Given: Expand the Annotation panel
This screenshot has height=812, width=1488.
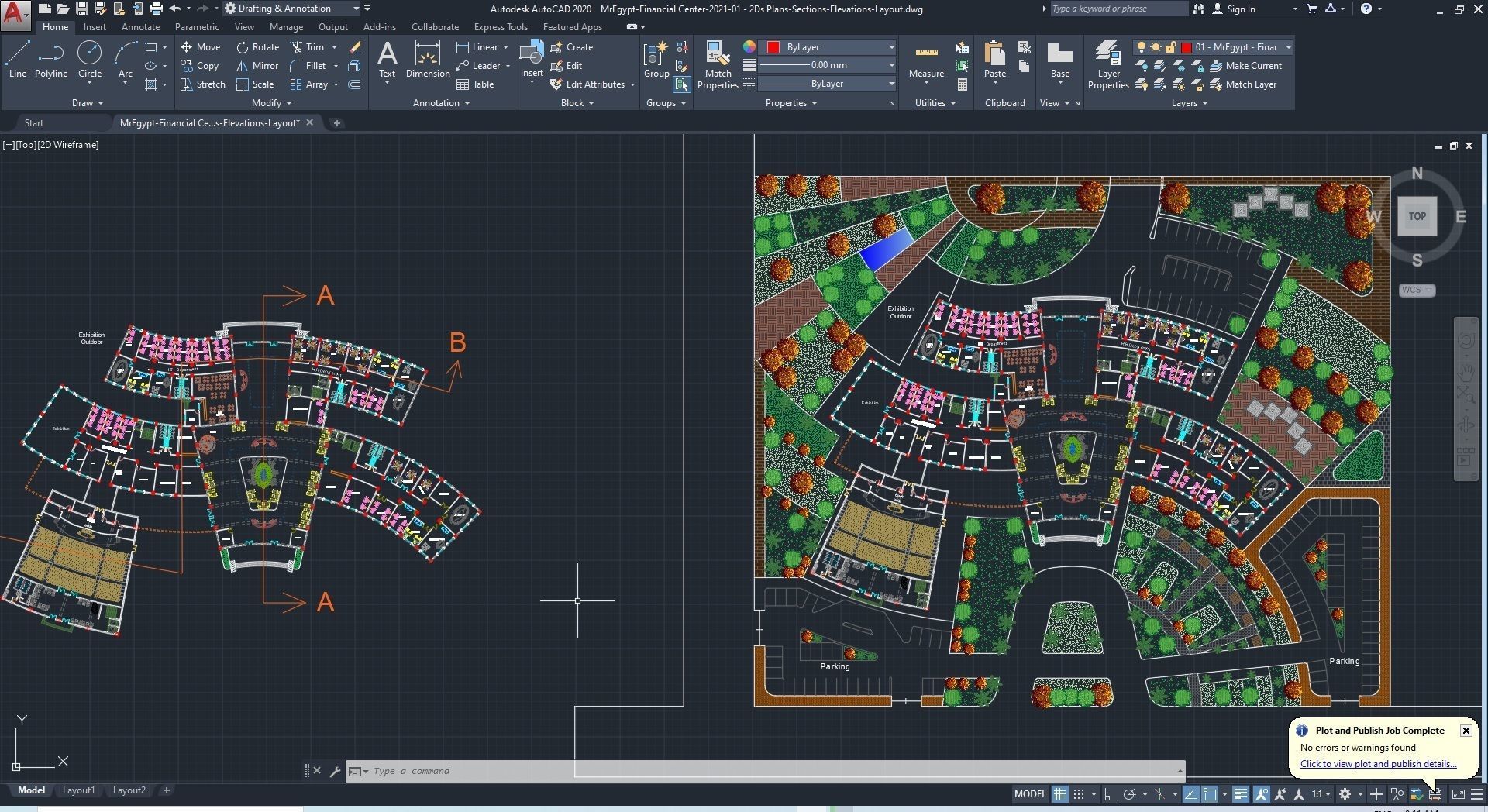Looking at the screenshot, I should (441, 103).
